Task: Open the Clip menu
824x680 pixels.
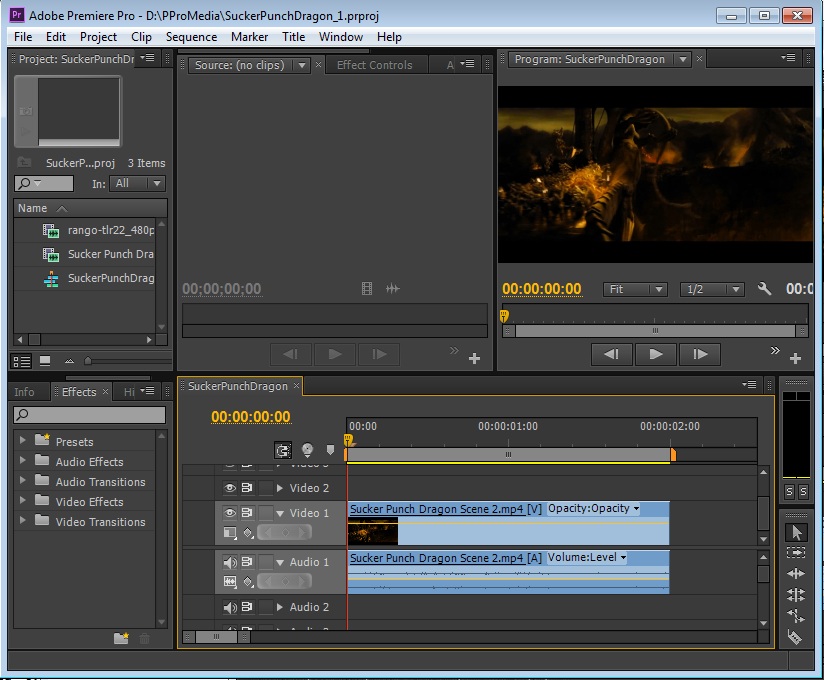Action: [x=141, y=37]
